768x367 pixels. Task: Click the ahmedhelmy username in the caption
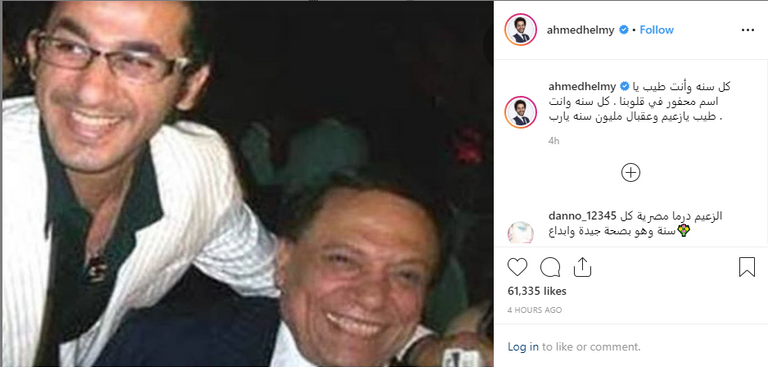[583, 86]
